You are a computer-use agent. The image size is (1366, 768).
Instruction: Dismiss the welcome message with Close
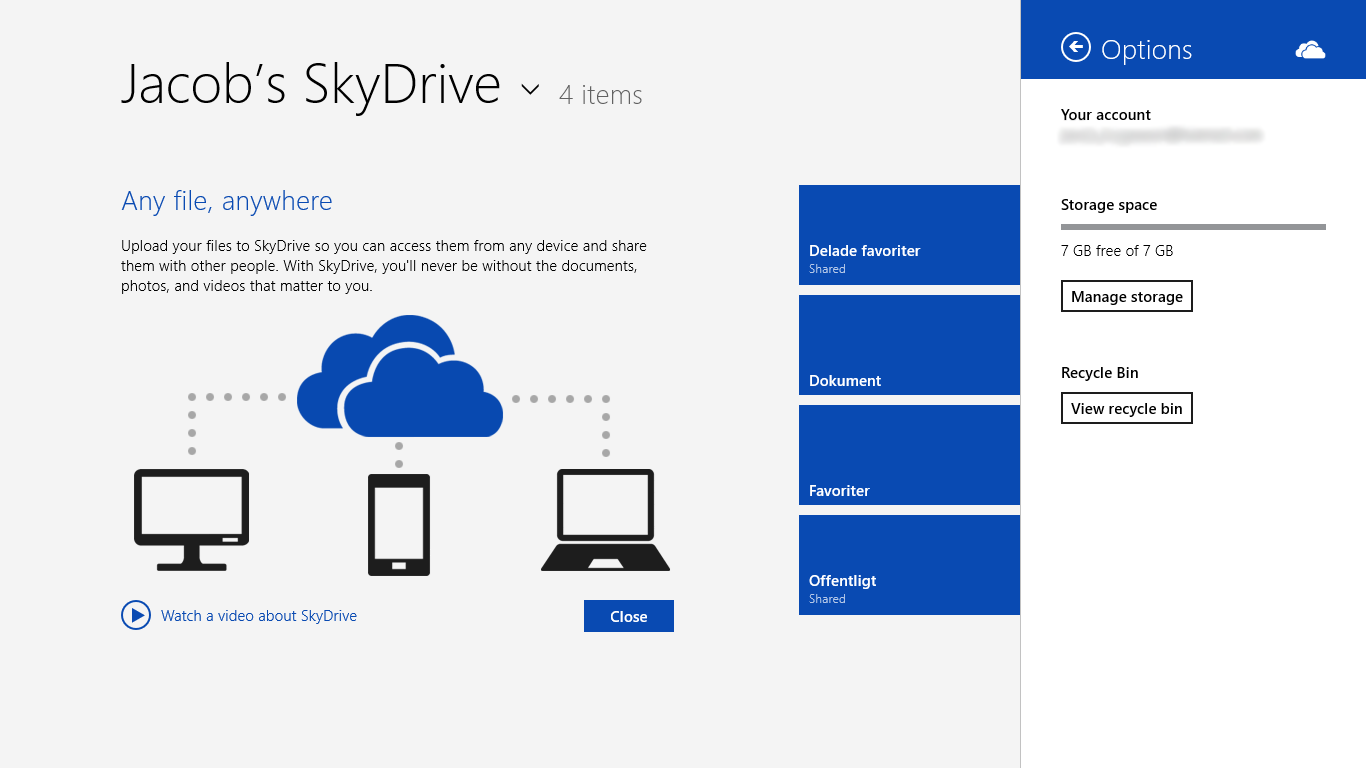point(628,615)
